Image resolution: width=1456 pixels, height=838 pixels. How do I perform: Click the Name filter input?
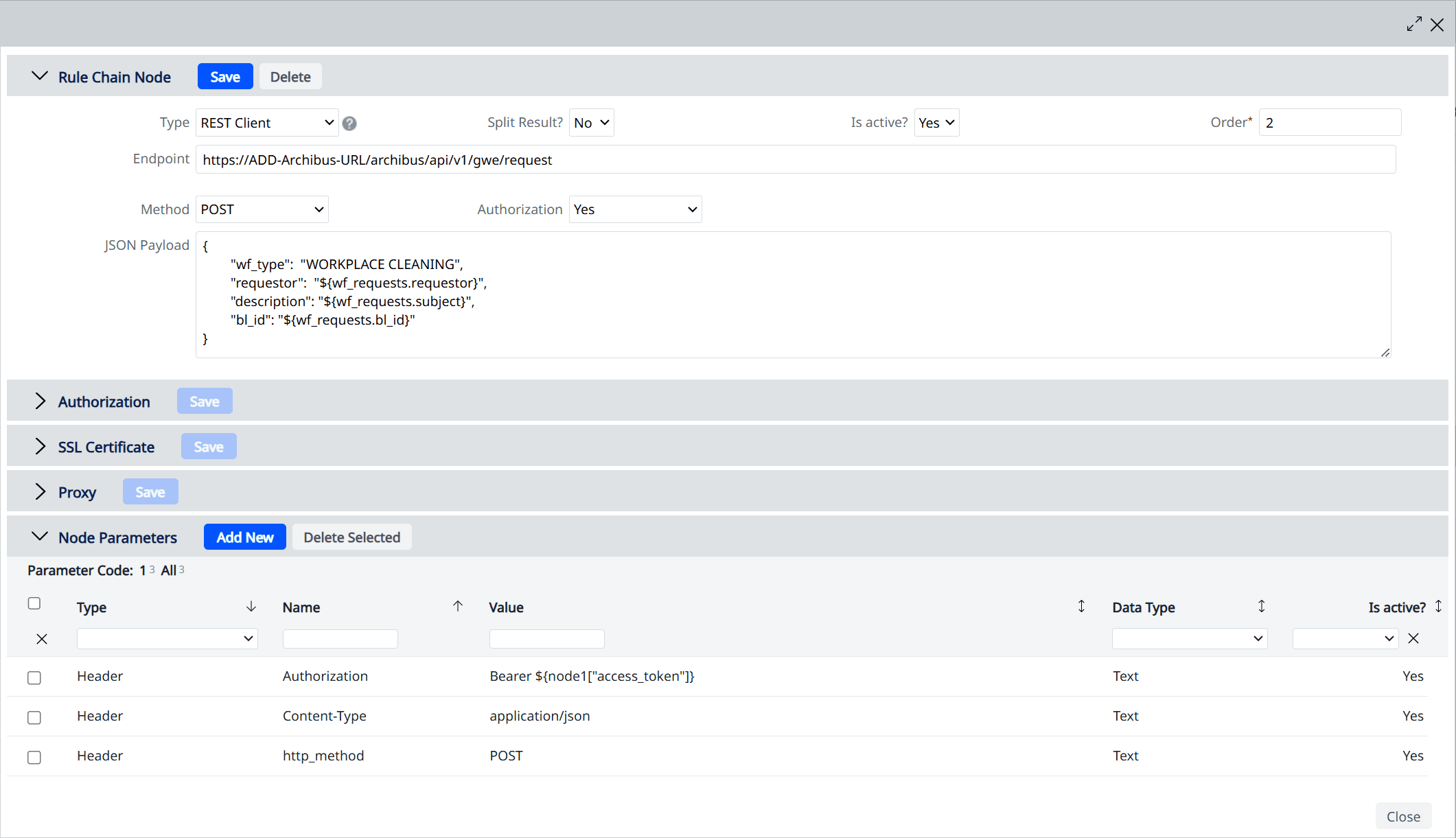click(340, 638)
